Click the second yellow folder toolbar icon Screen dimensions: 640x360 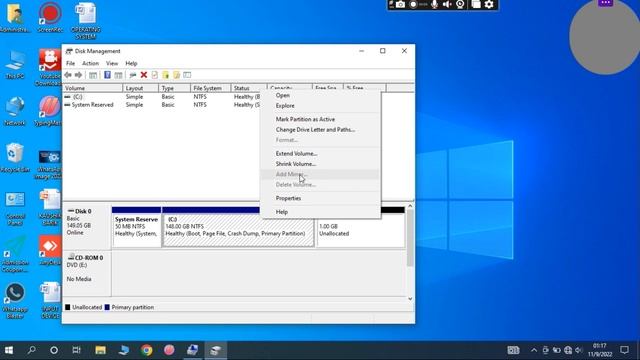click(176, 75)
